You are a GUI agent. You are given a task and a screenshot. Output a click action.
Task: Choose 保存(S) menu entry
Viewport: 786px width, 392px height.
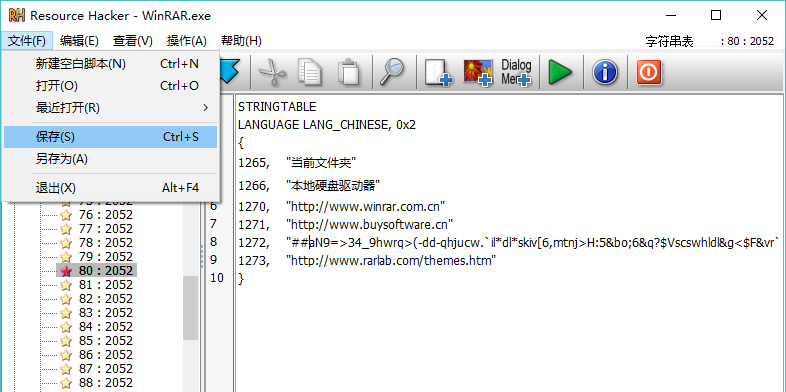coord(110,137)
